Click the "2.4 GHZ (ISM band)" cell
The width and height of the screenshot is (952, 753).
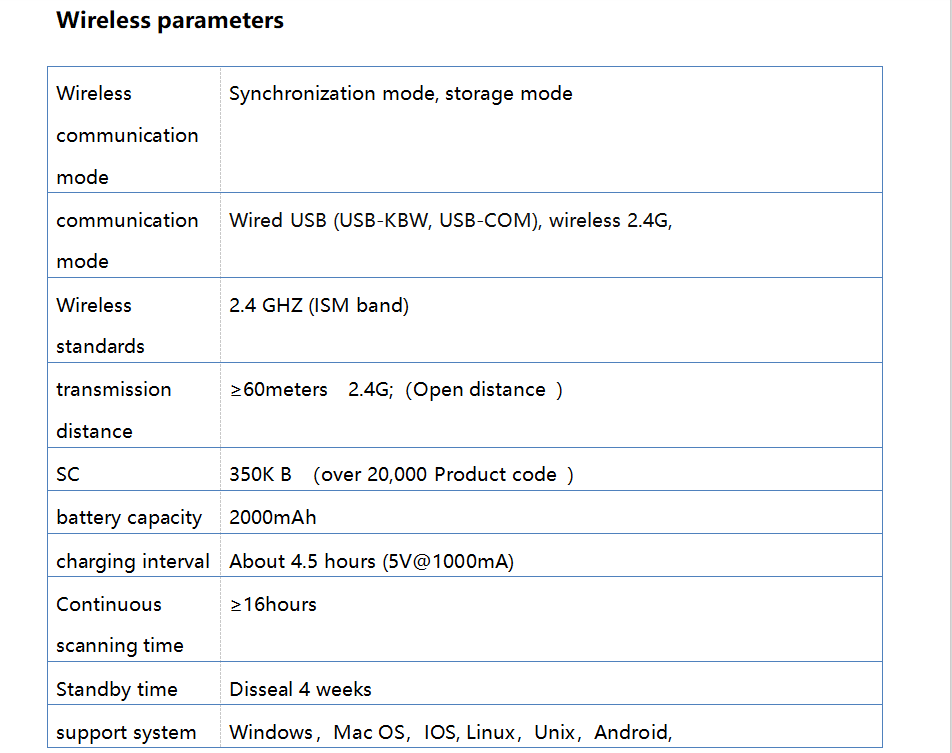tap(319, 306)
